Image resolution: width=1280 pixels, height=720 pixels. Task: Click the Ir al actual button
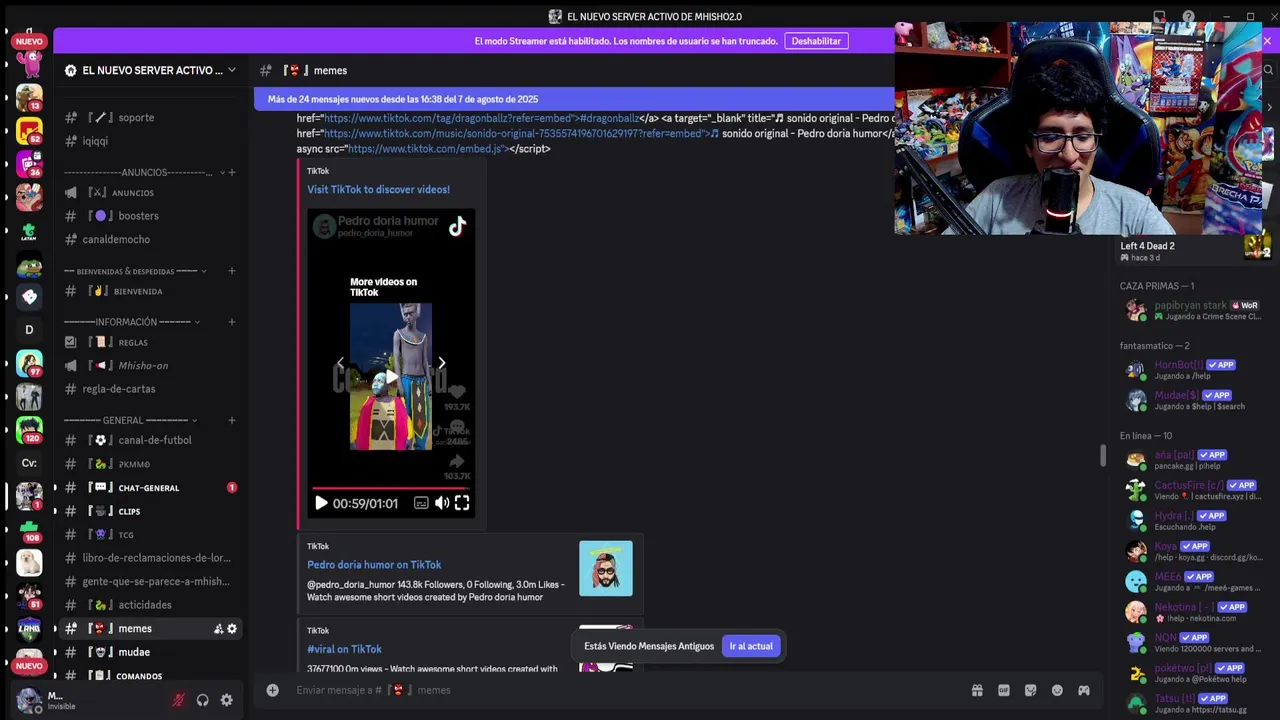751,646
